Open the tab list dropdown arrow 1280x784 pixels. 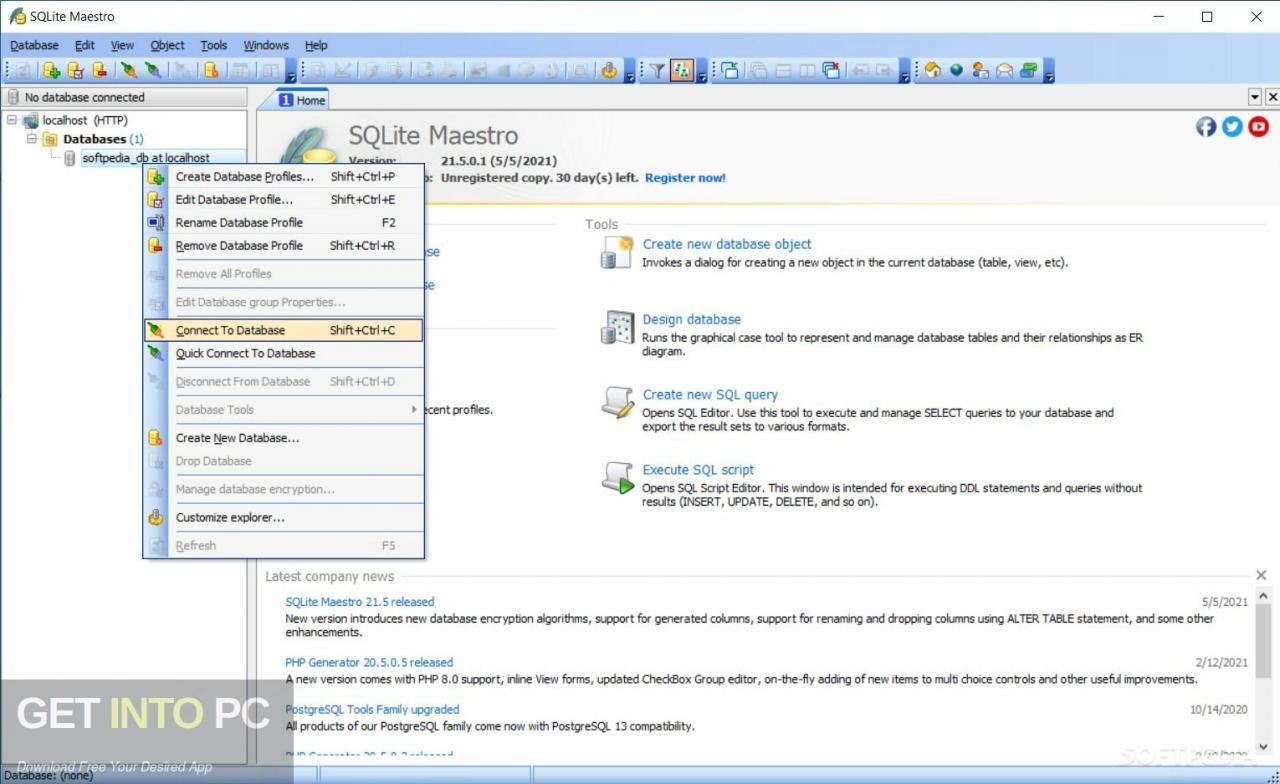pos(1255,97)
